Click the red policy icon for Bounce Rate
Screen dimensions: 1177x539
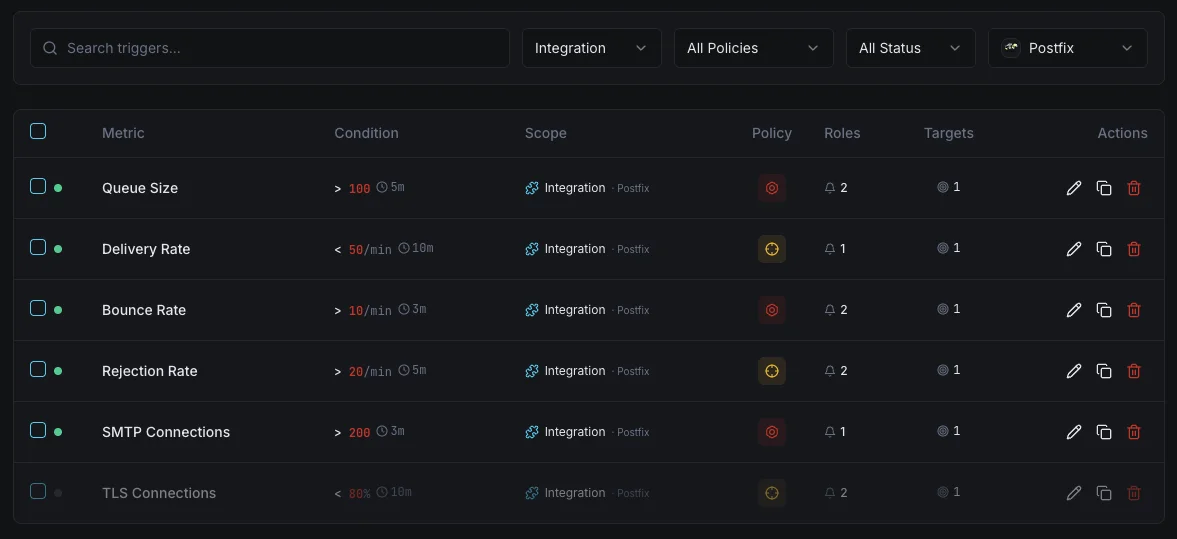coord(772,309)
